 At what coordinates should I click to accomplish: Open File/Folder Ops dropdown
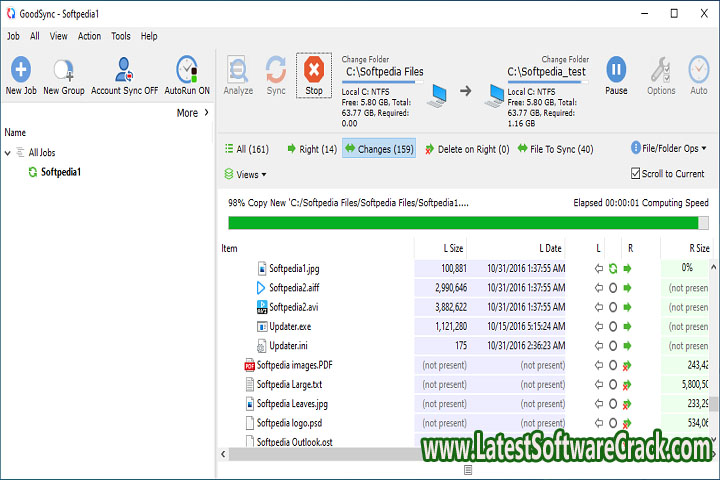[x=669, y=148]
